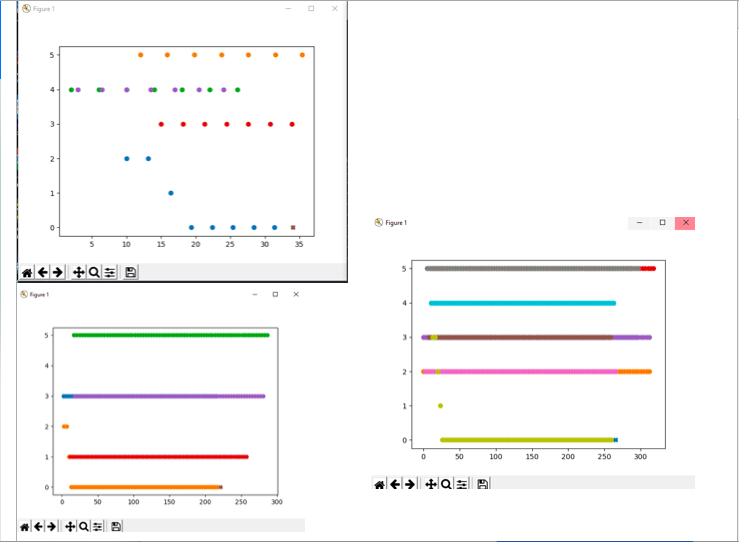Click matplotlib logo in top-left figure title bar
Screen dimensions: 739x542
click(26, 8)
